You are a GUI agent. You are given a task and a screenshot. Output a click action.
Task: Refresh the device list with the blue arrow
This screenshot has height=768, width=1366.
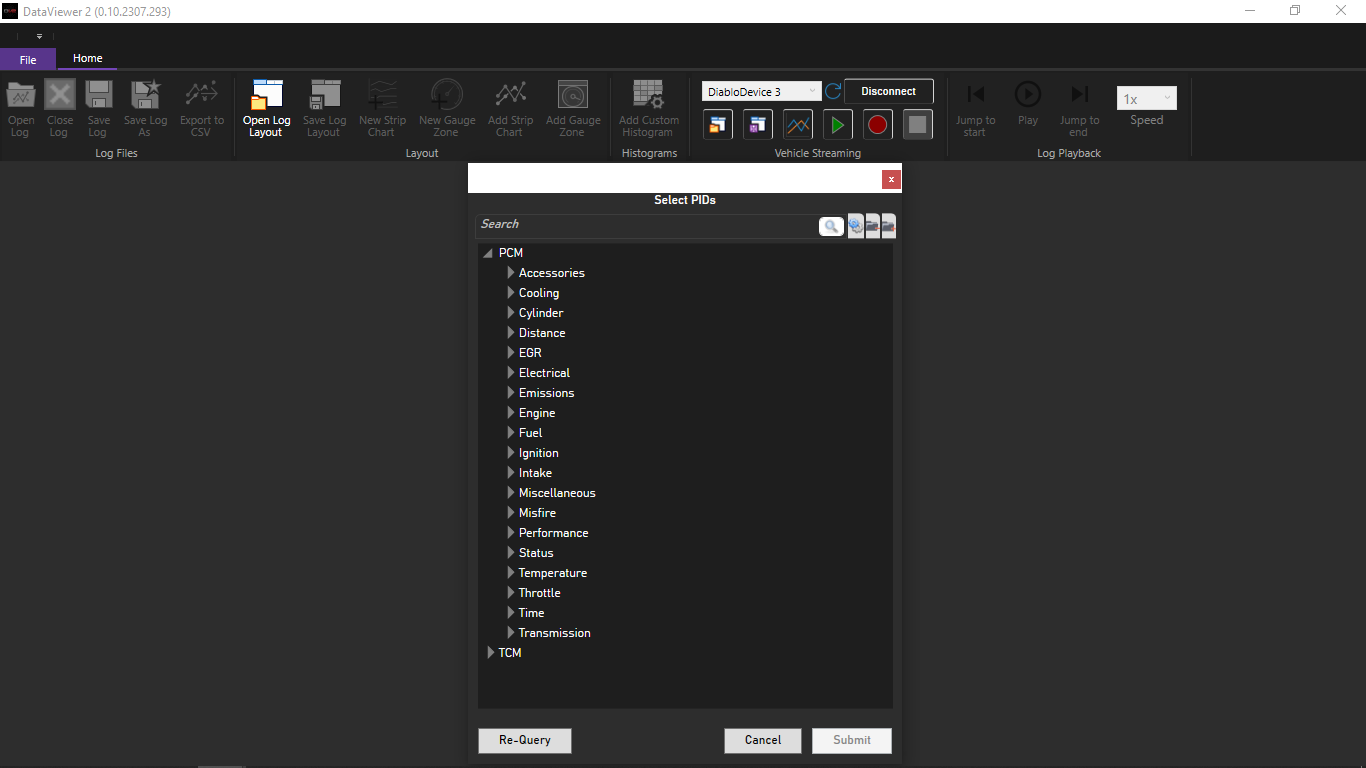pyautogui.click(x=833, y=91)
